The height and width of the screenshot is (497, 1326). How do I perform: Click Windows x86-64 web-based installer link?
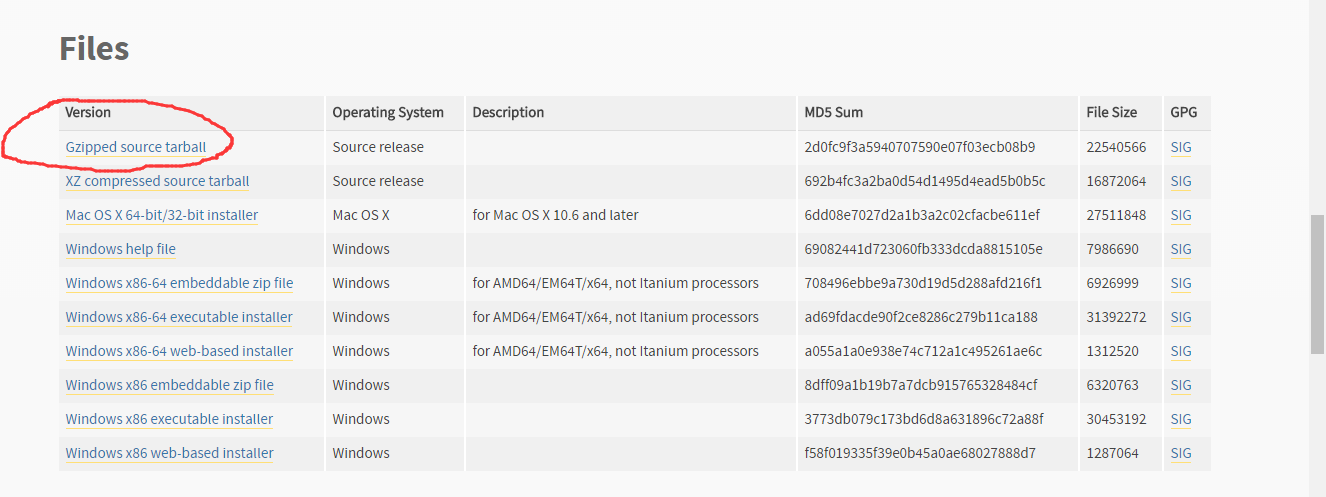179,351
